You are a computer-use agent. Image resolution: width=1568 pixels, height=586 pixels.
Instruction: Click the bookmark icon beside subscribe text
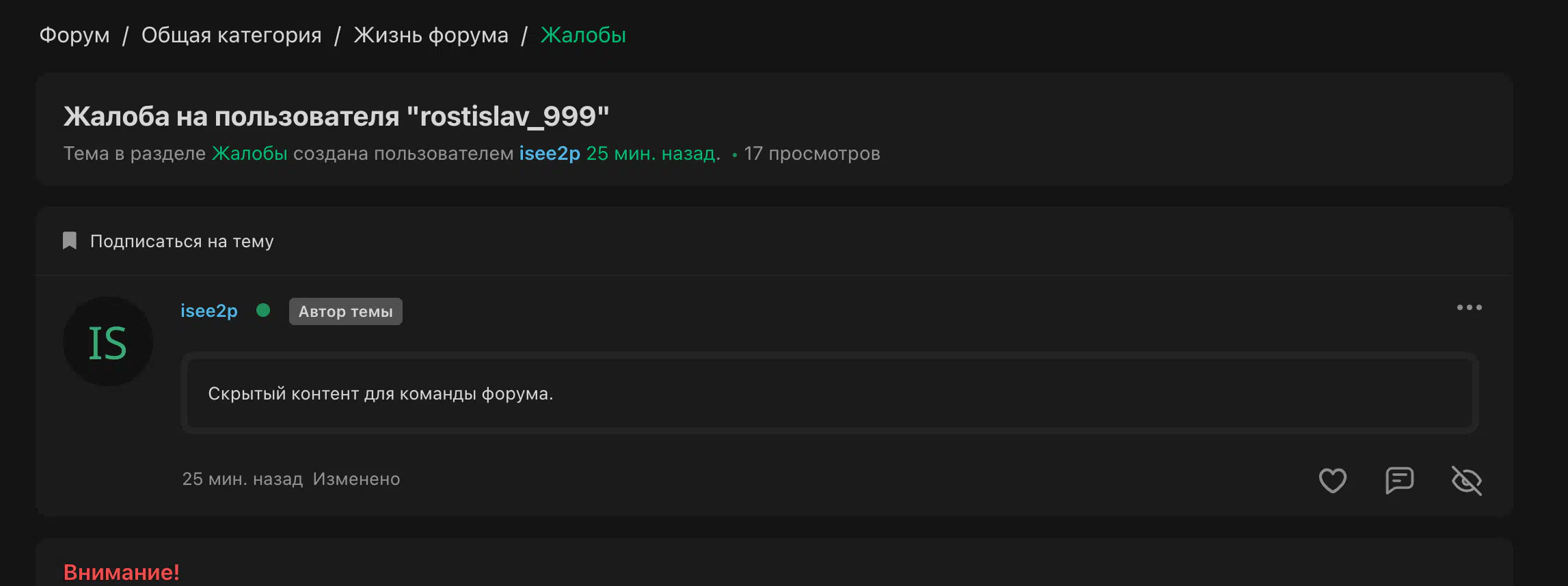click(x=70, y=240)
